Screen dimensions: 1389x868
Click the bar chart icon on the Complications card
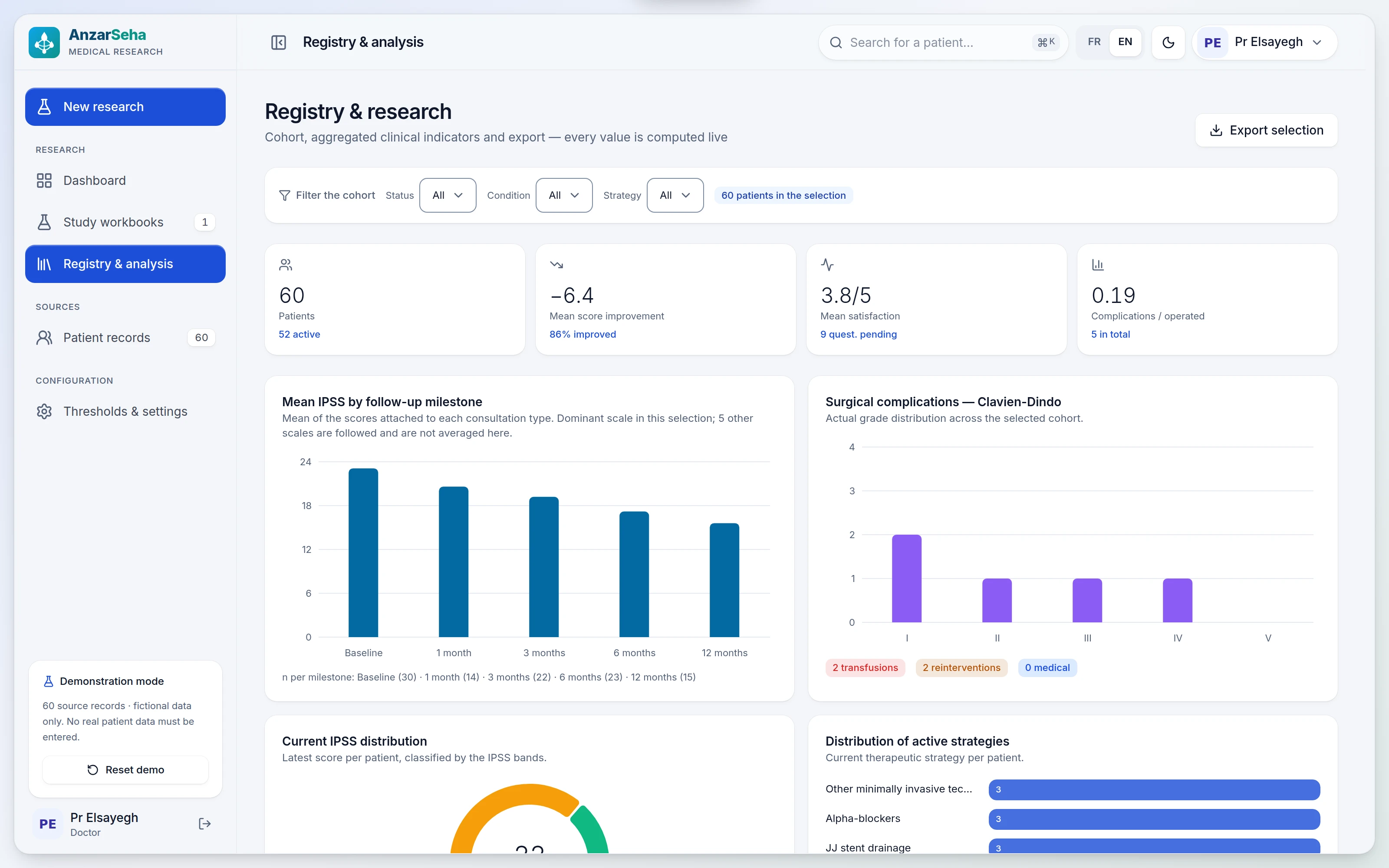click(x=1098, y=265)
